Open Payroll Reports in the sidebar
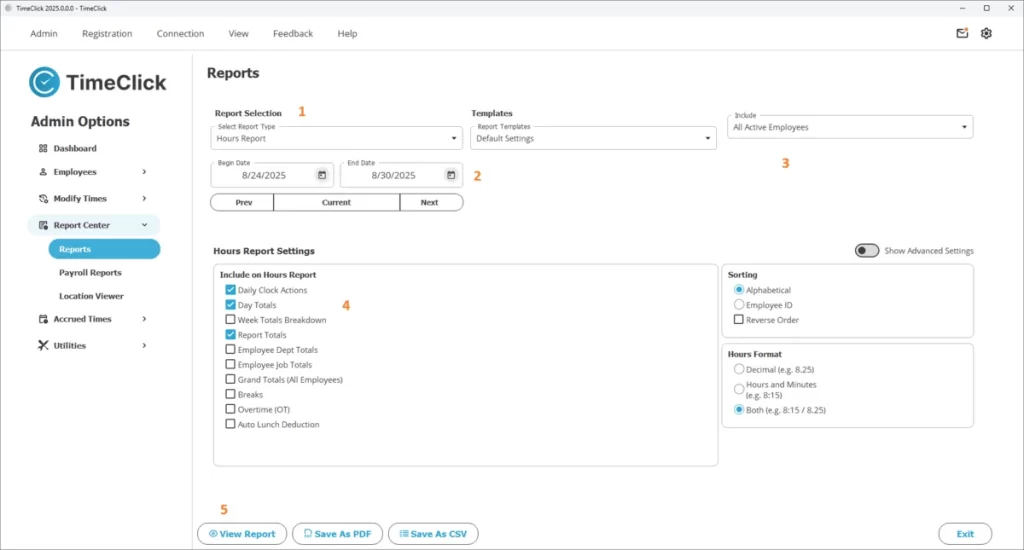 click(90, 273)
